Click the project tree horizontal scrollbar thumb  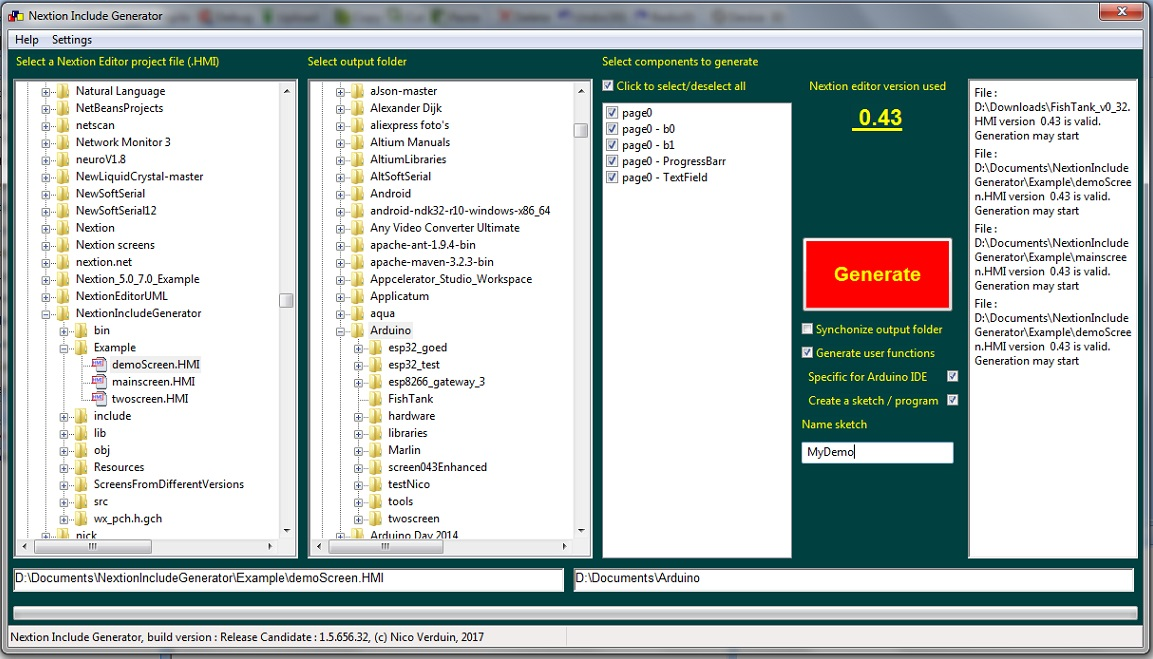(x=93, y=546)
